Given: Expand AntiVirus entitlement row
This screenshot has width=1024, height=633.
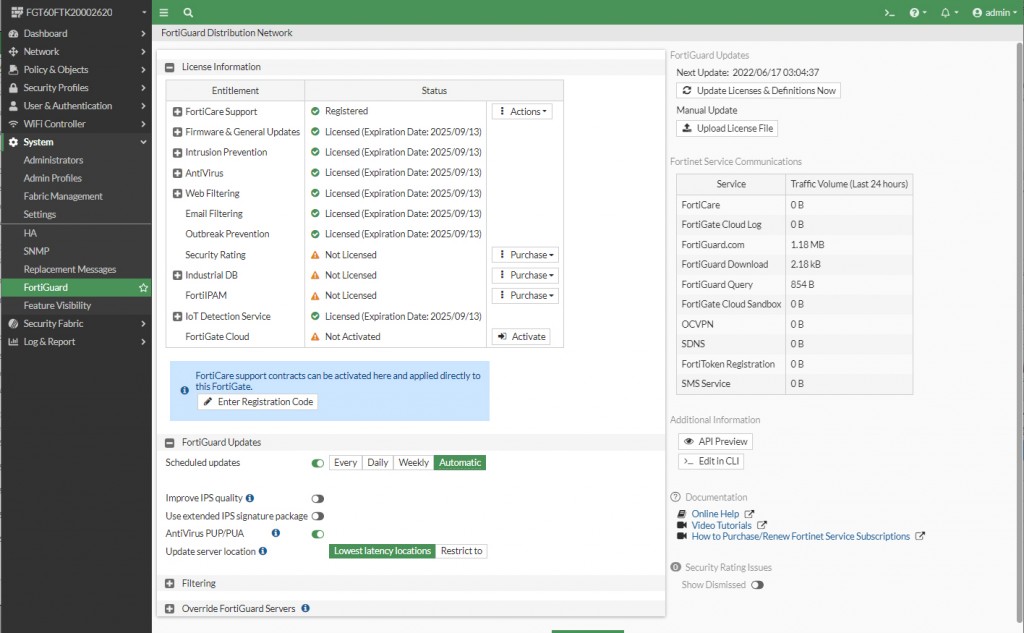Looking at the screenshot, I should [177, 173].
